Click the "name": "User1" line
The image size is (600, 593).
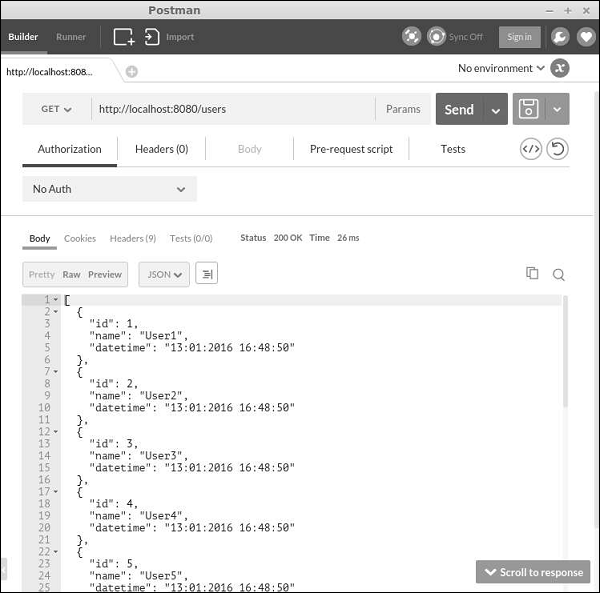[x=139, y=336]
